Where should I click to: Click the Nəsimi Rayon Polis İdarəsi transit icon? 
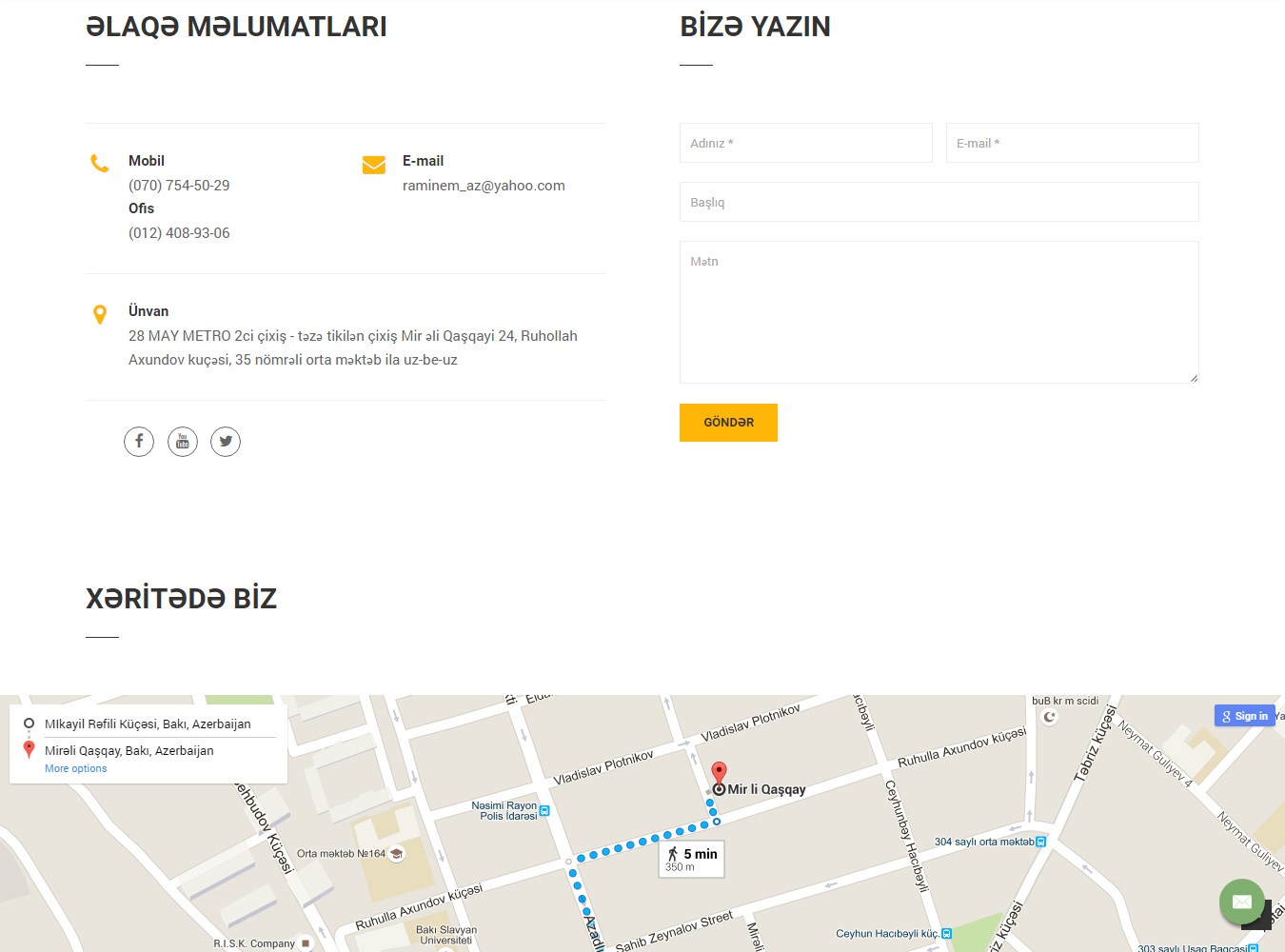tap(544, 811)
